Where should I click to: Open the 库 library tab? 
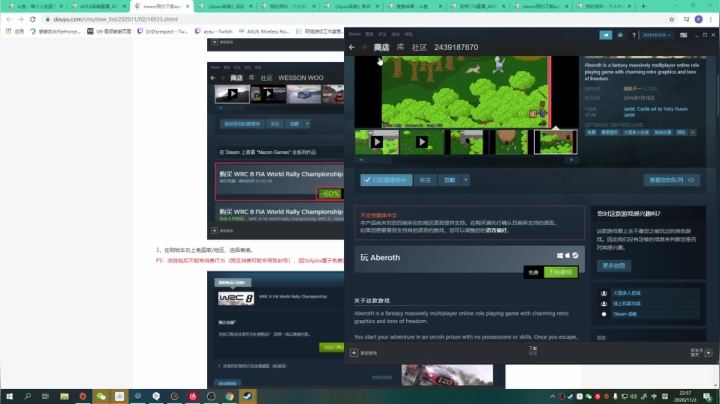[400, 47]
